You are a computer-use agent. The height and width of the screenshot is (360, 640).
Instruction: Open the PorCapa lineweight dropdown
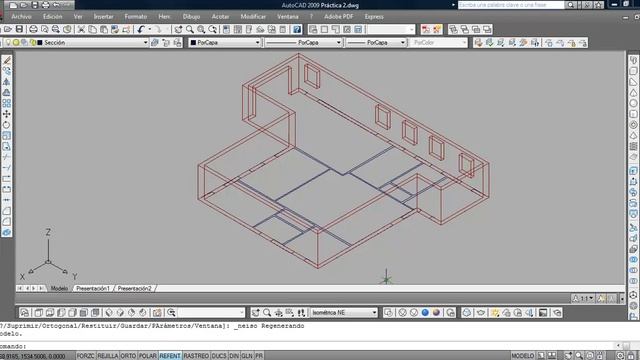[x=402, y=42]
